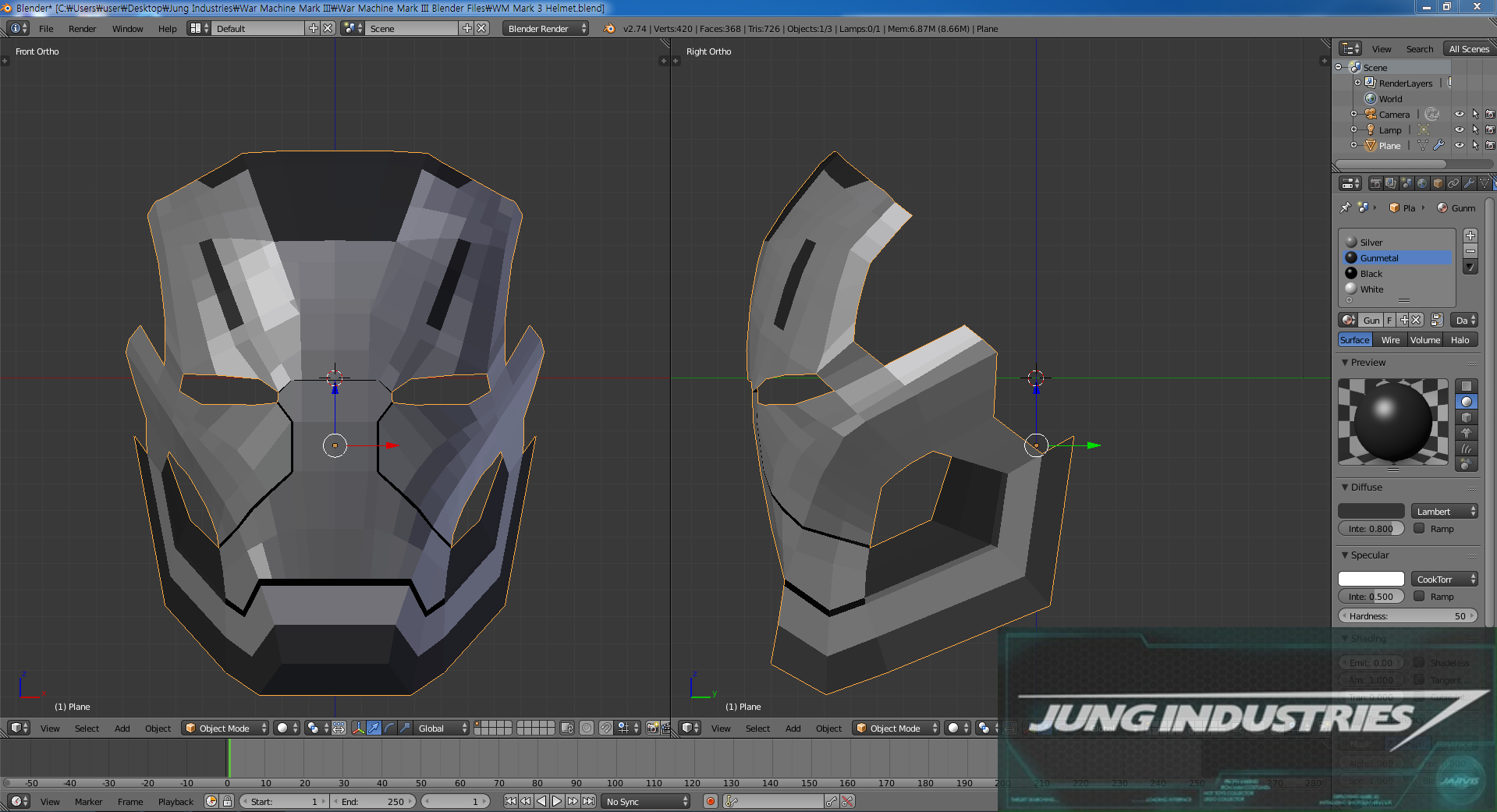Screen dimensions: 1497x812
Task: Toggle timeline preview range clock icon
Action: (x=211, y=801)
